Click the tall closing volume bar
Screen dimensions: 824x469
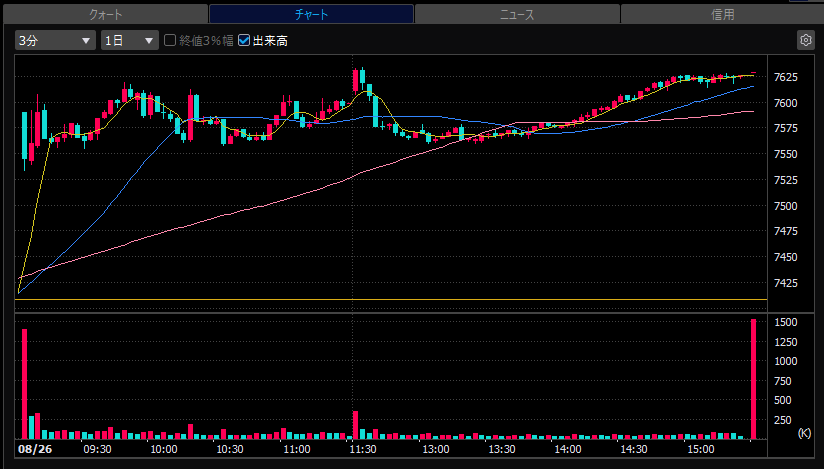[753, 379]
